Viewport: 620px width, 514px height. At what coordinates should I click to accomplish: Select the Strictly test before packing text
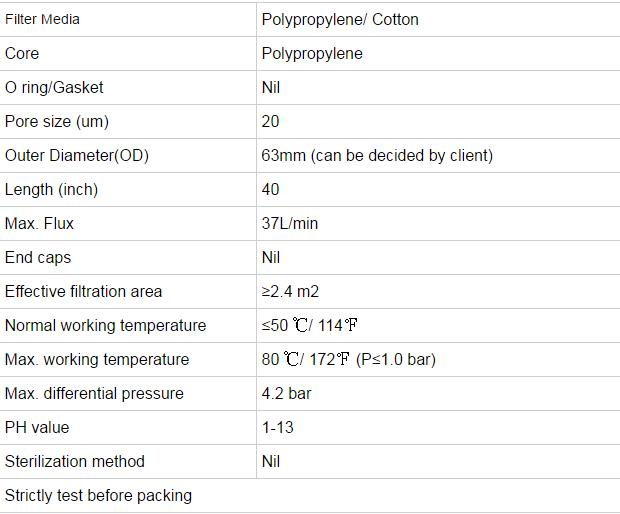(x=98, y=495)
